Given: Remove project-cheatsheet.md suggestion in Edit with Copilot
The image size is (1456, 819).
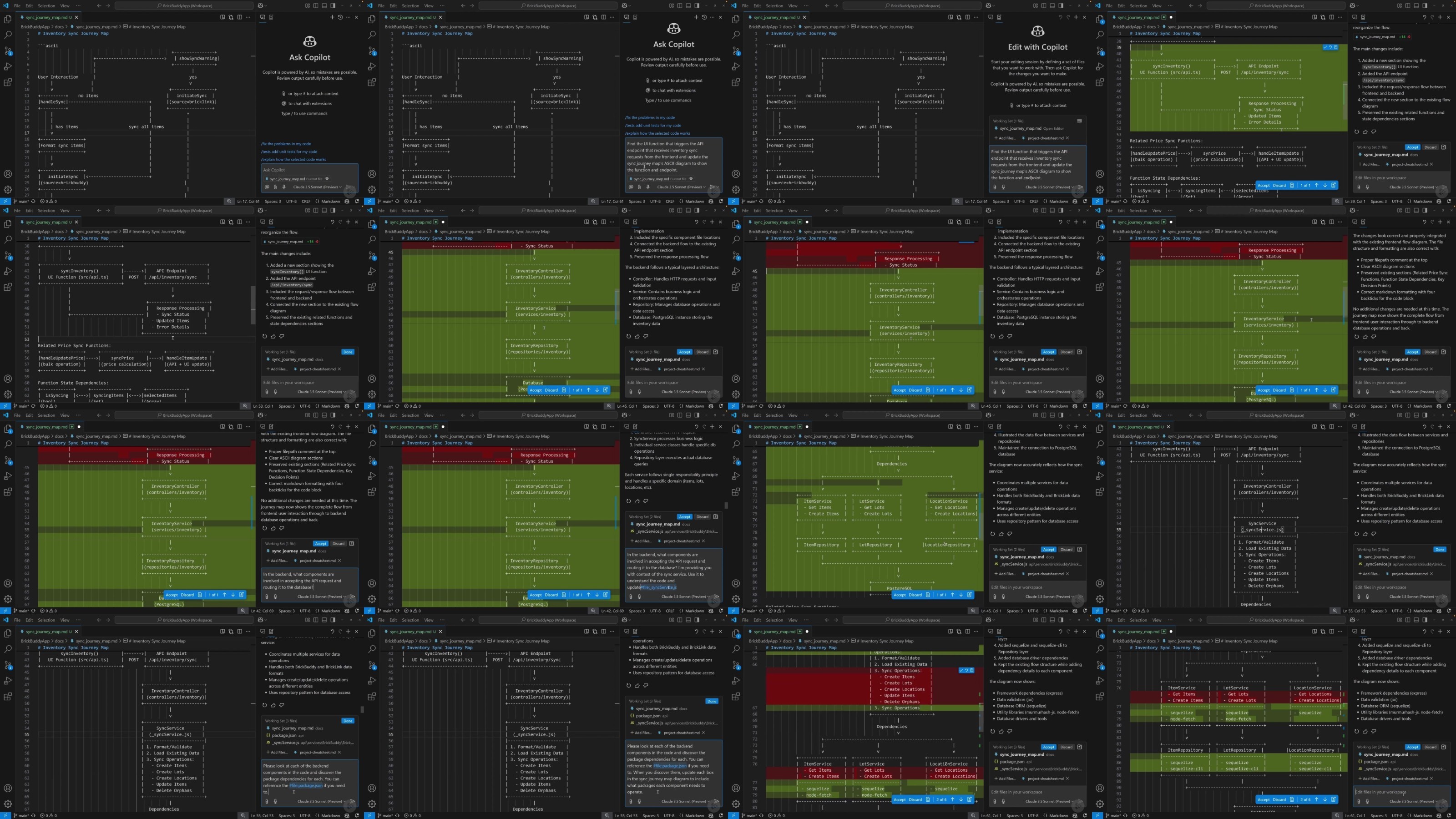Looking at the screenshot, I should pyautogui.click(x=1067, y=138).
